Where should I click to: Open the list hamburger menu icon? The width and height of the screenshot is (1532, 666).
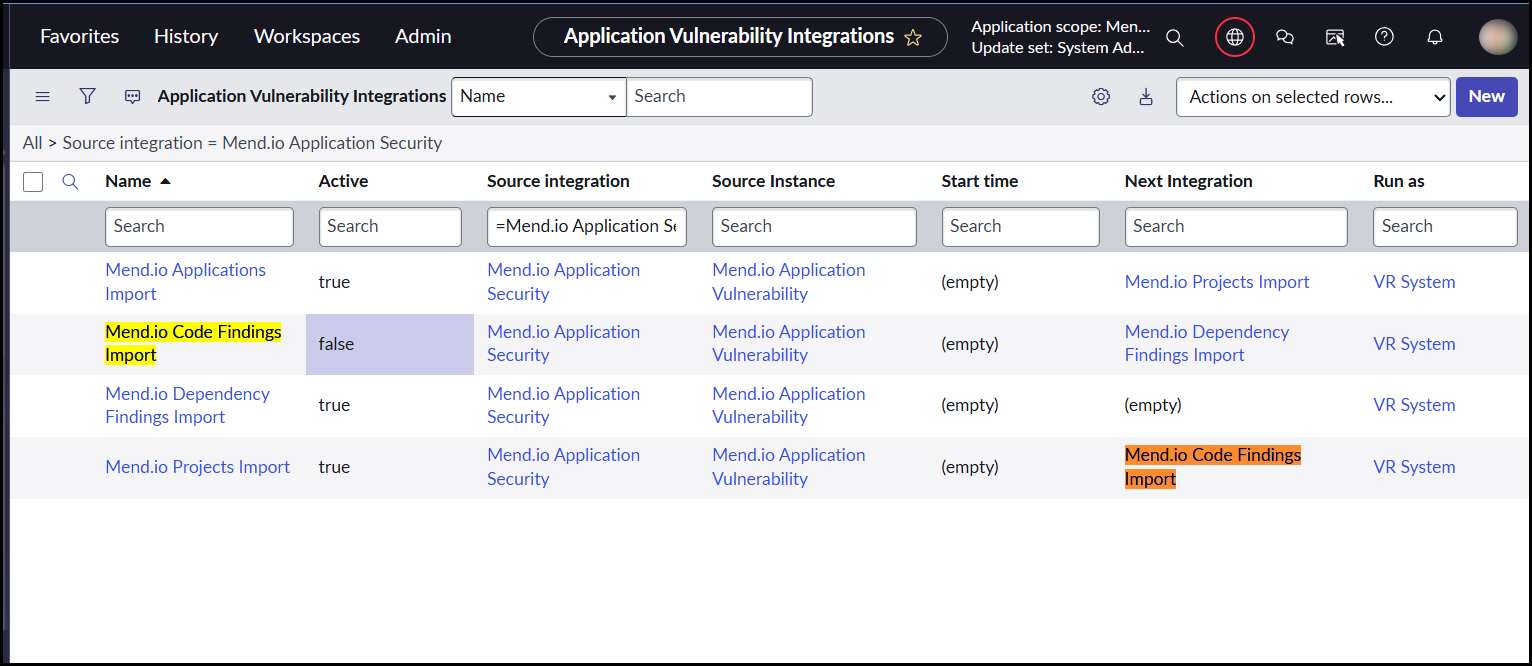[42, 96]
